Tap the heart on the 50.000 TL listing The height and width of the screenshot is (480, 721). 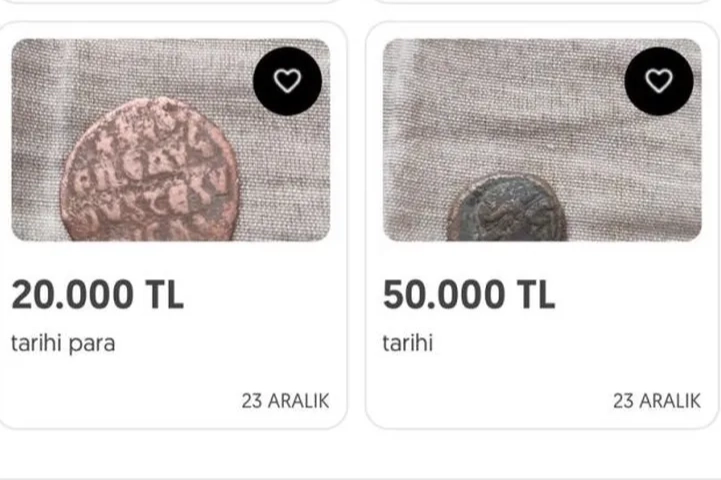tap(659, 81)
